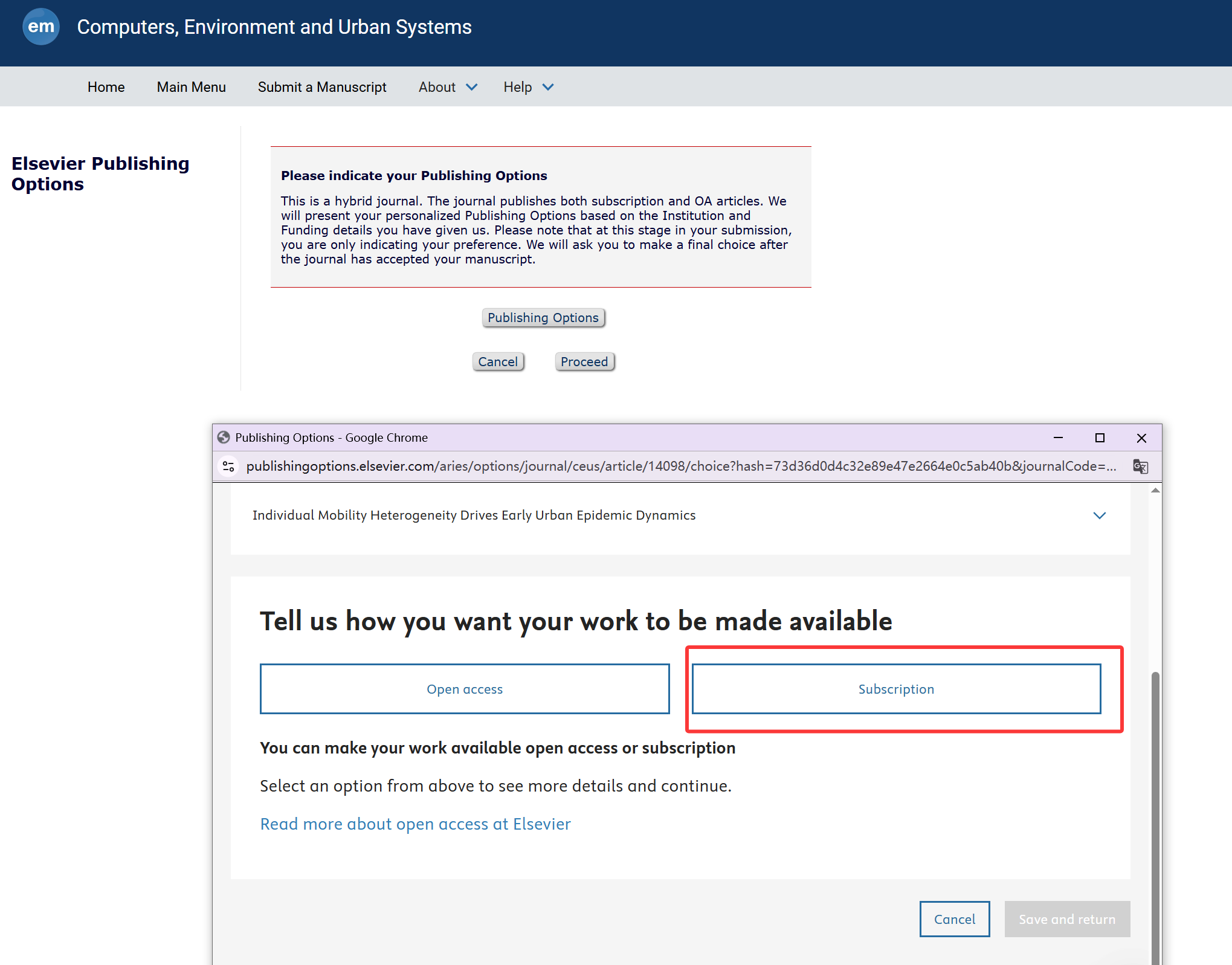Open Read more about open access link

click(x=415, y=824)
